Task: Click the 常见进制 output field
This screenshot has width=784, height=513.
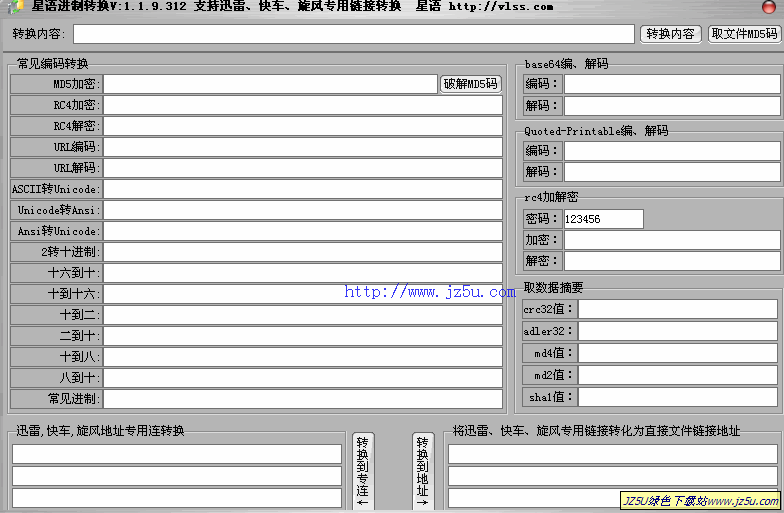Action: (x=303, y=399)
